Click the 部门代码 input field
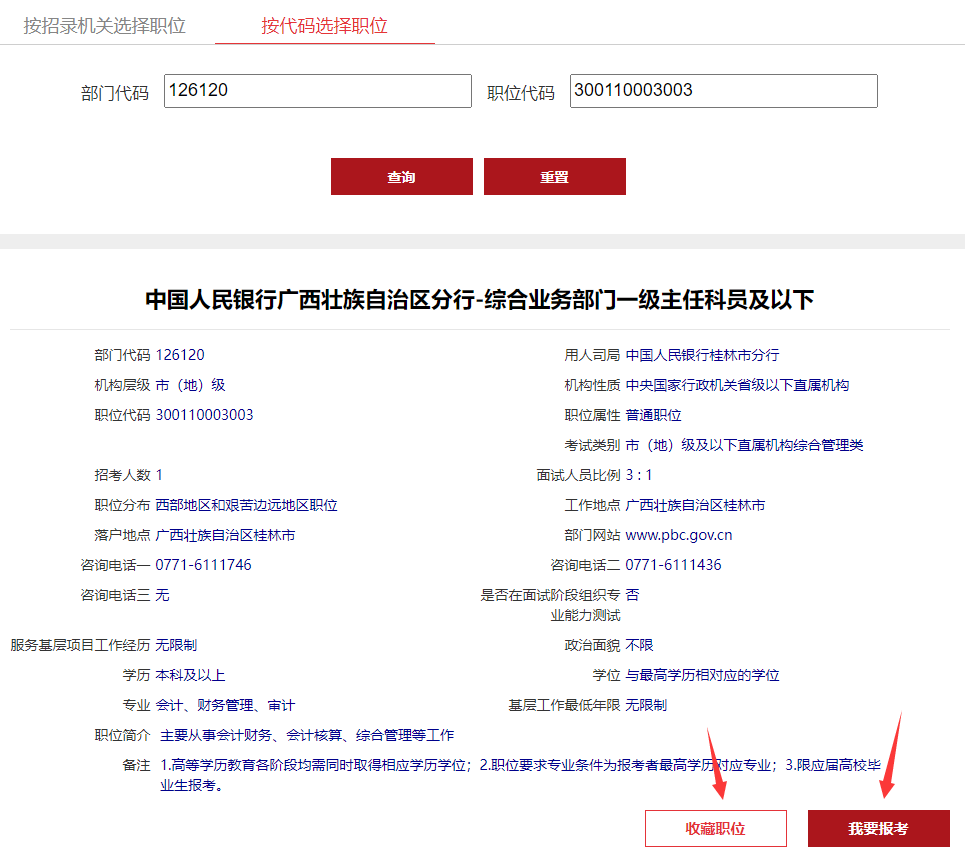Screen dimensions: 965x857 click(x=318, y=91)
